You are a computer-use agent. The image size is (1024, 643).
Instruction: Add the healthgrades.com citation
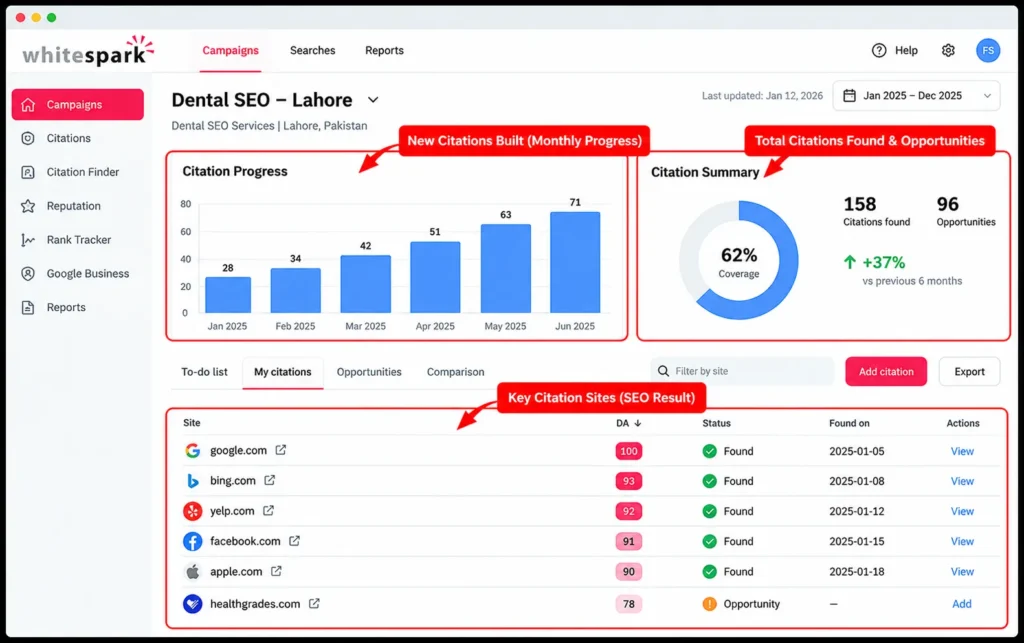point(961,604)
